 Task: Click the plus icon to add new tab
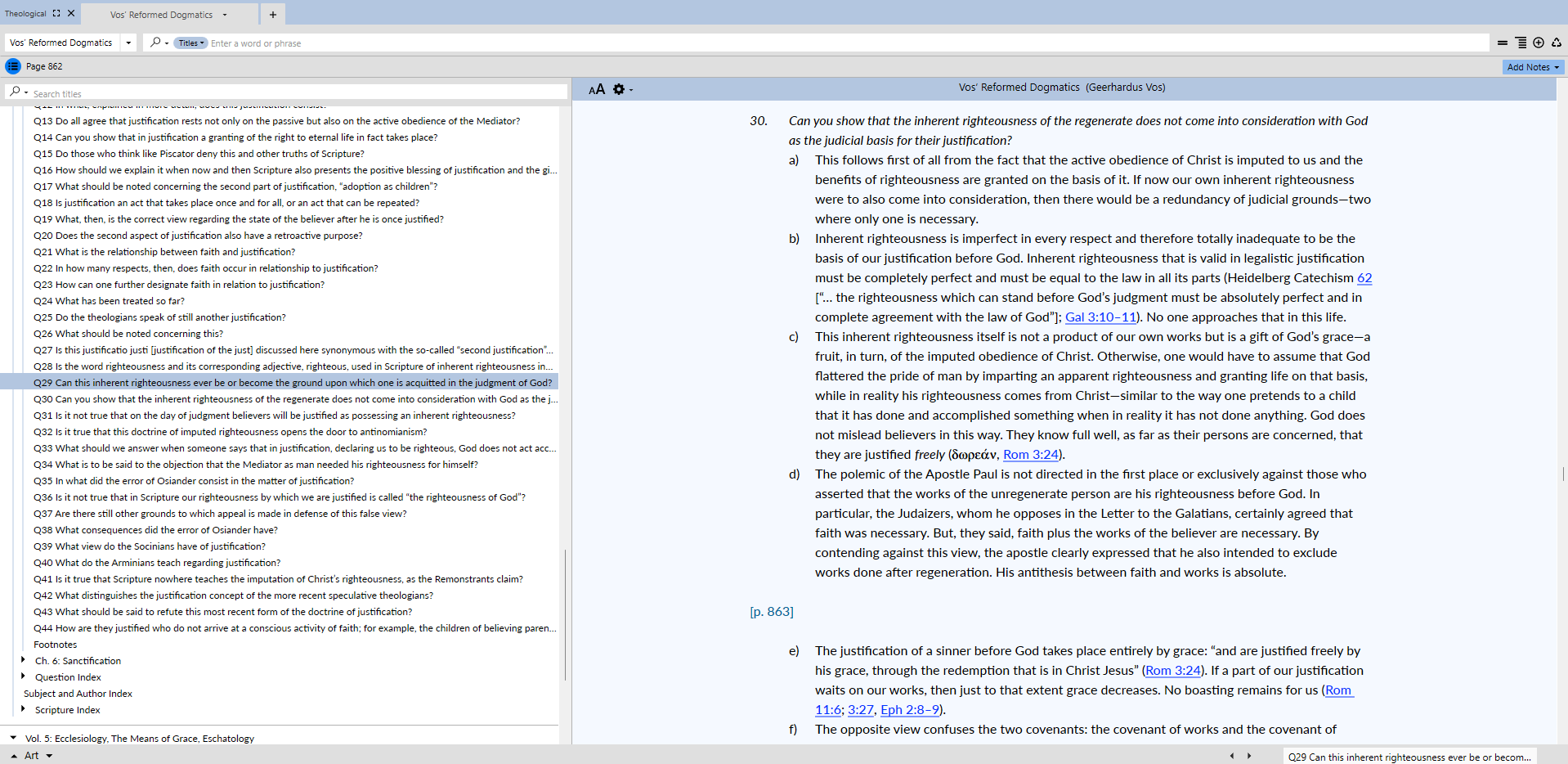tap(273, 15)
